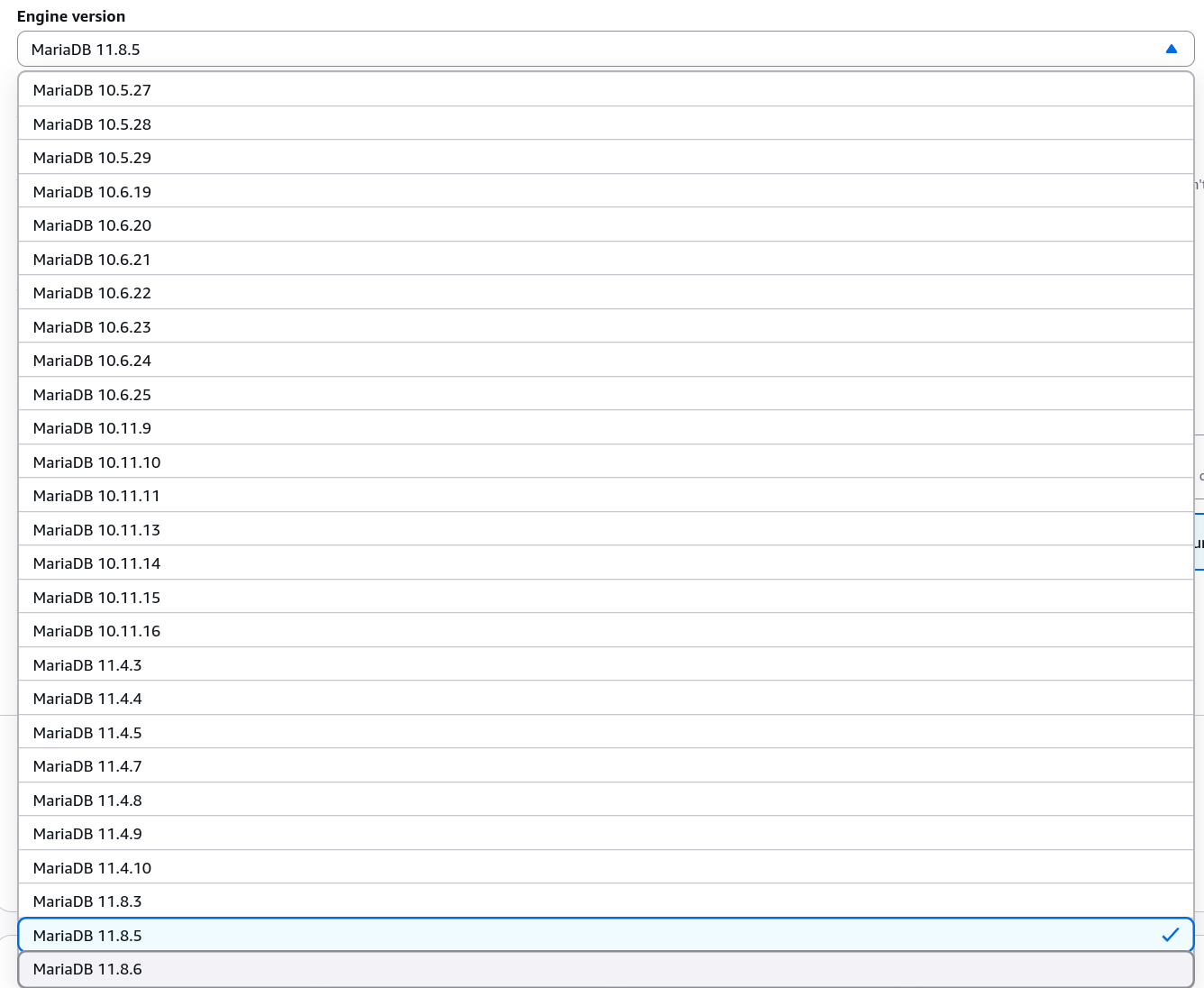The width and height of the screenshot is (1204, 988).
Task: Select the MariaDB 10.6.22 entry
Action: [92, 293]
